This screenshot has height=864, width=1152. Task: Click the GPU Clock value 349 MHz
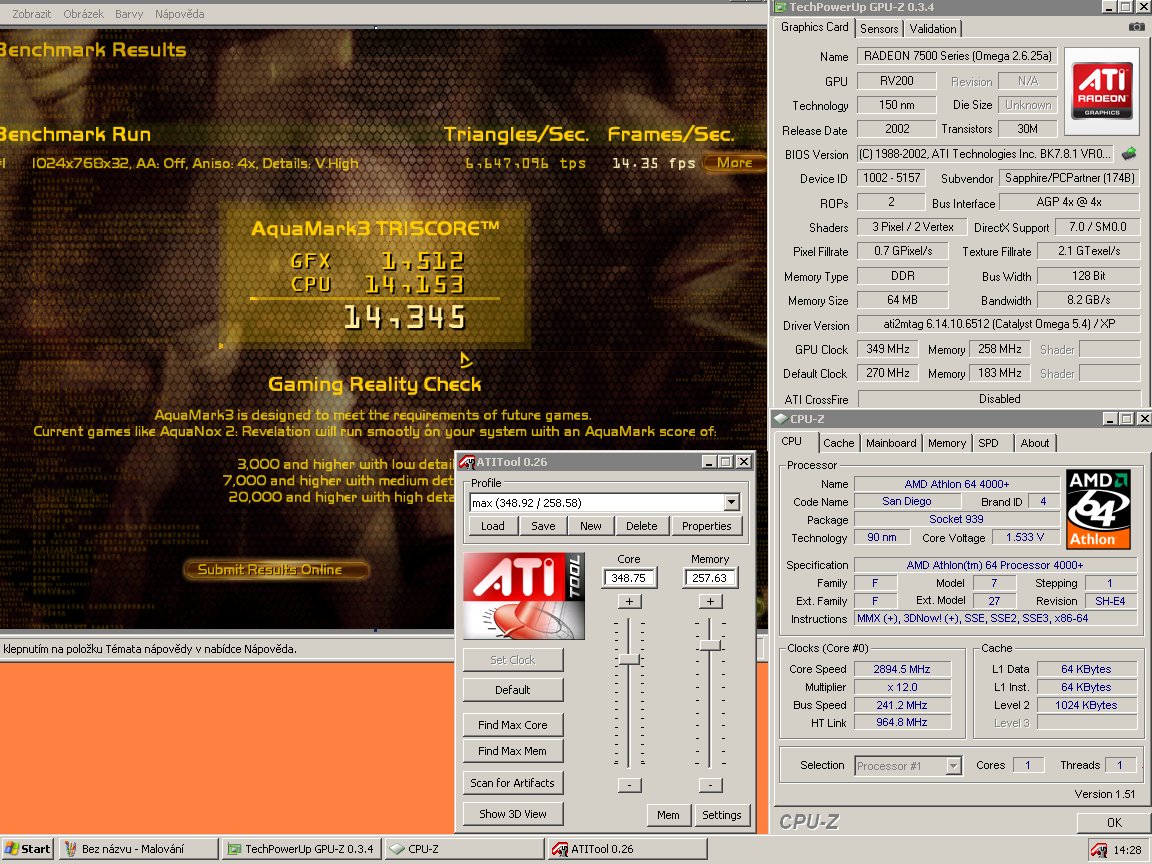[x=888, y=349]
